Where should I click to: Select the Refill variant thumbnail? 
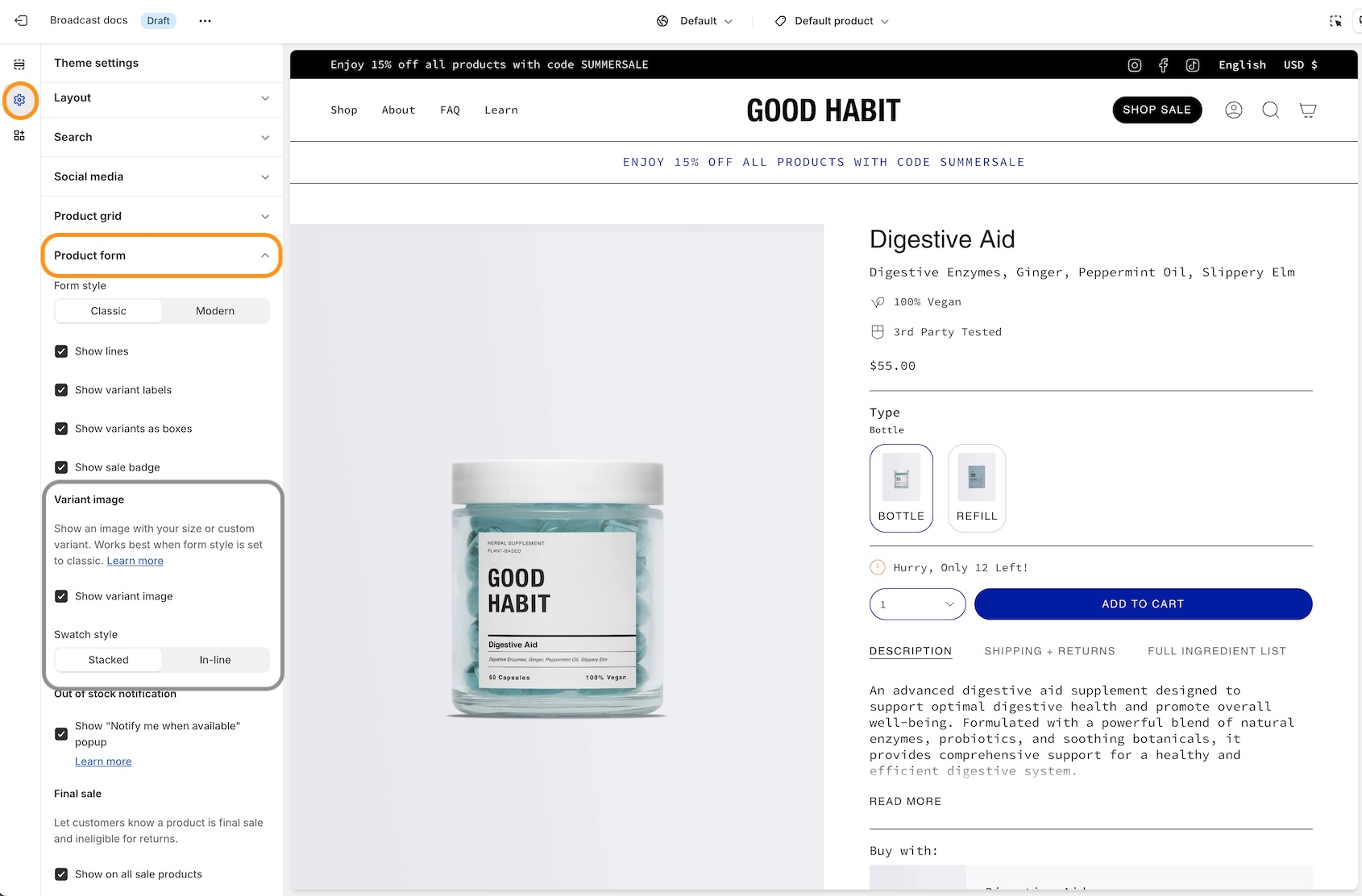[977, 488]
